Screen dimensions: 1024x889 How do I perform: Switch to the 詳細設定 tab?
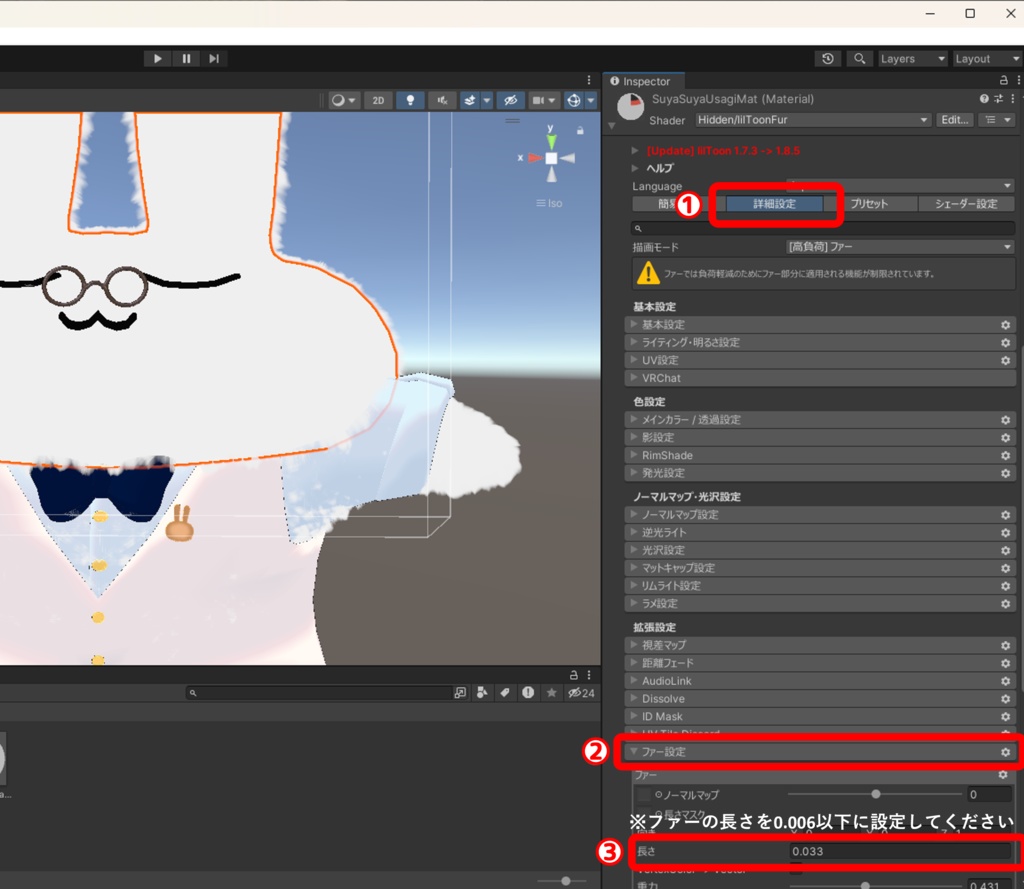coord(775,204)
